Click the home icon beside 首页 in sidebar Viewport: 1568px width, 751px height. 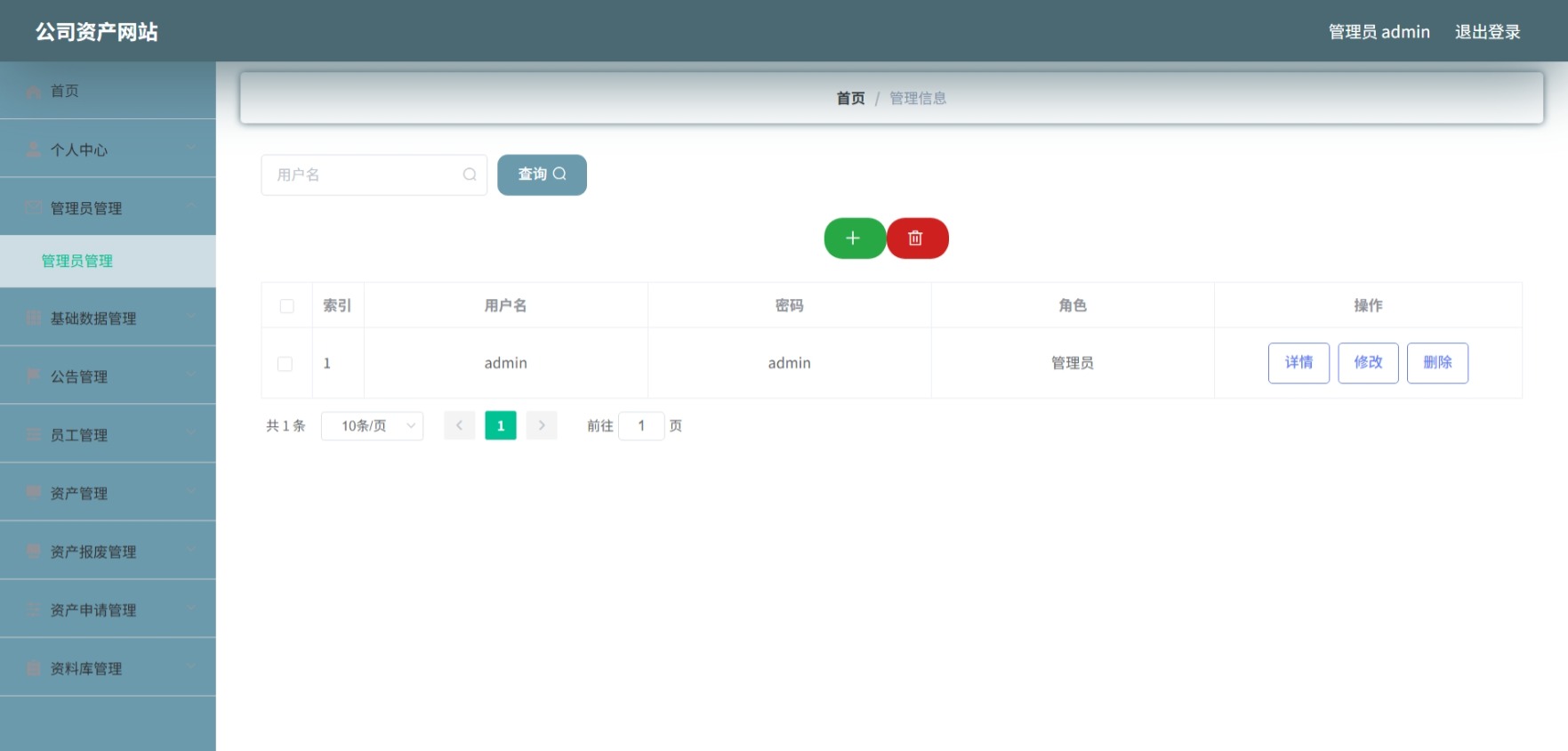34,92
